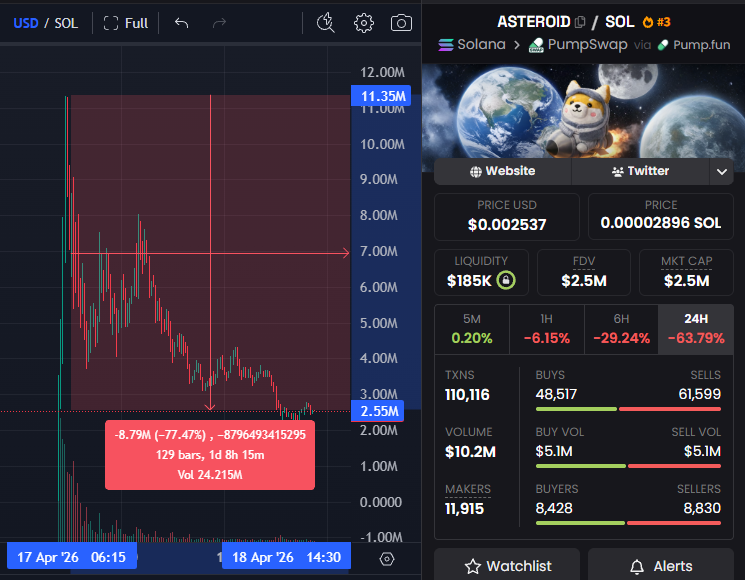Click the VOLUME $10.2M value
745x580 pixels.
(470, 451)
